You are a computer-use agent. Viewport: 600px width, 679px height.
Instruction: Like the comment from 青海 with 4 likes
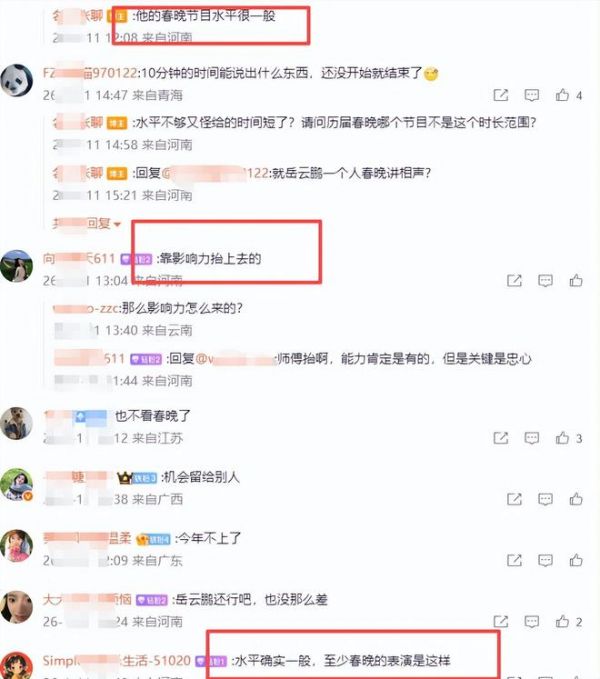pos(562,95)
